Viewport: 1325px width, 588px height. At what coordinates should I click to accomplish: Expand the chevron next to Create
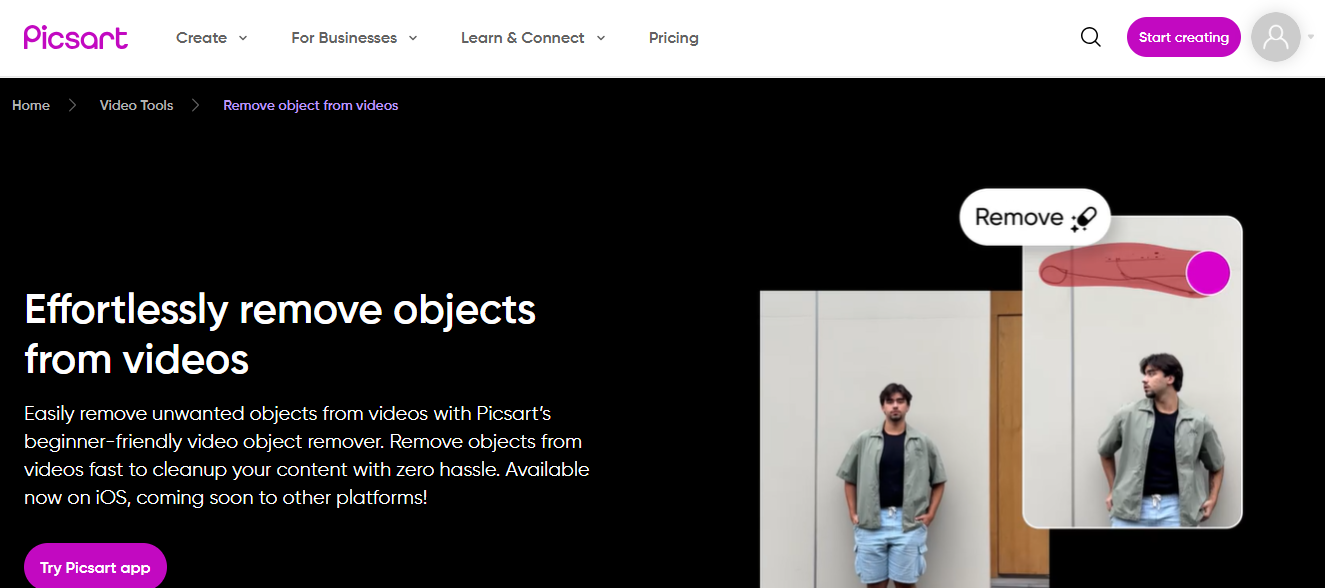(243, 38)
